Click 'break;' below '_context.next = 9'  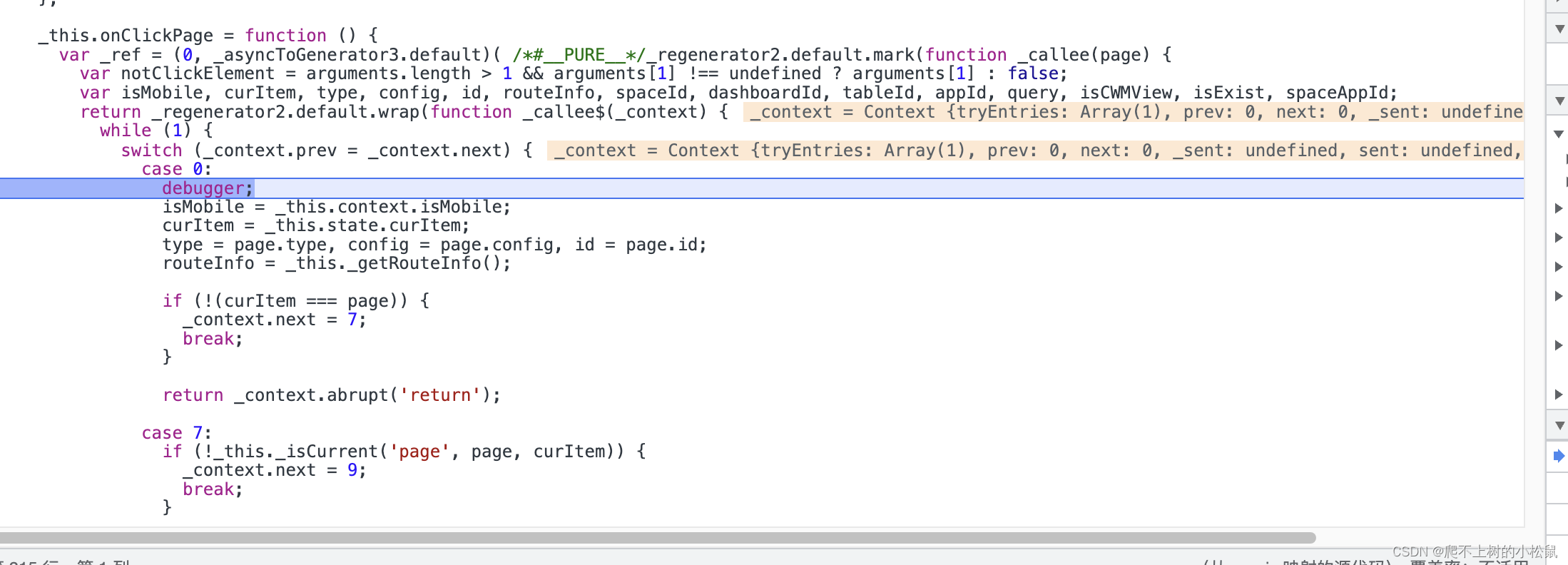[x=213, y=489]
